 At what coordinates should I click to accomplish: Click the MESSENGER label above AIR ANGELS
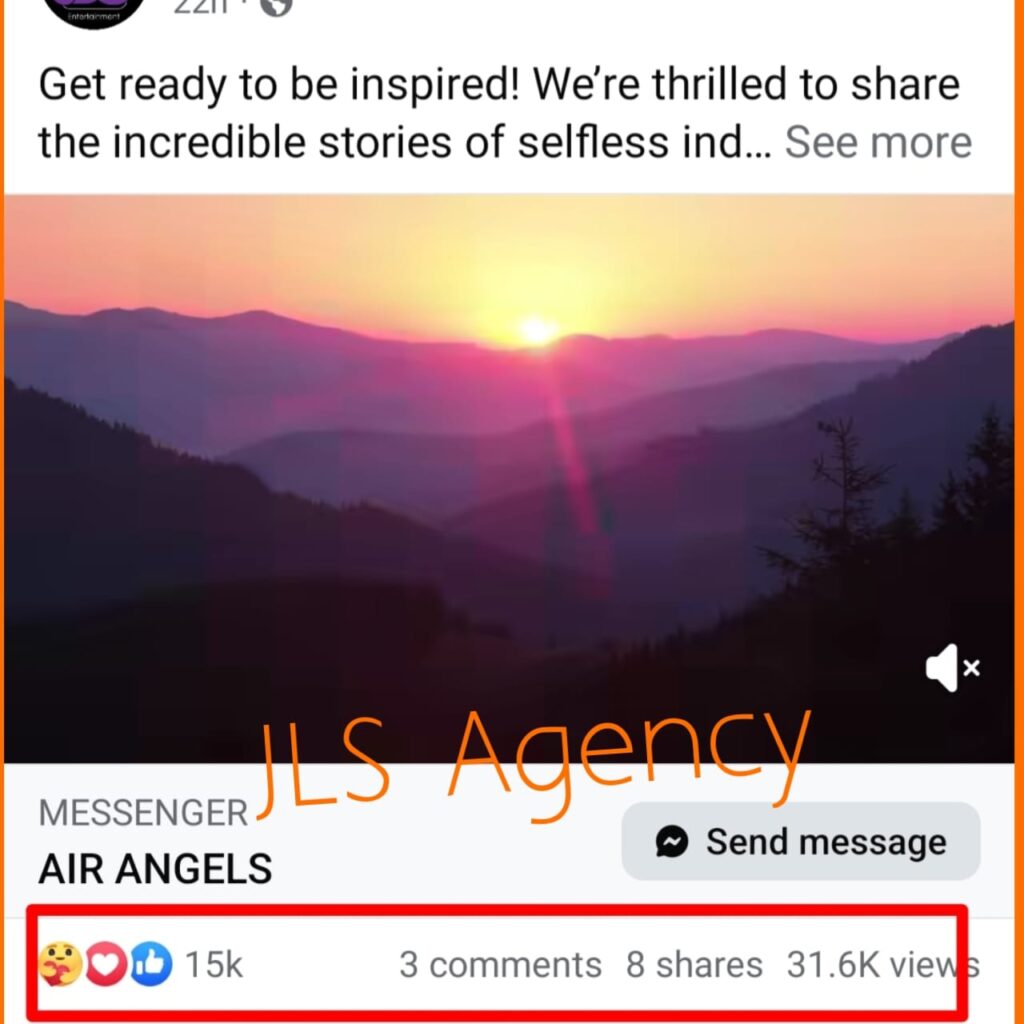tap(143, 814)
